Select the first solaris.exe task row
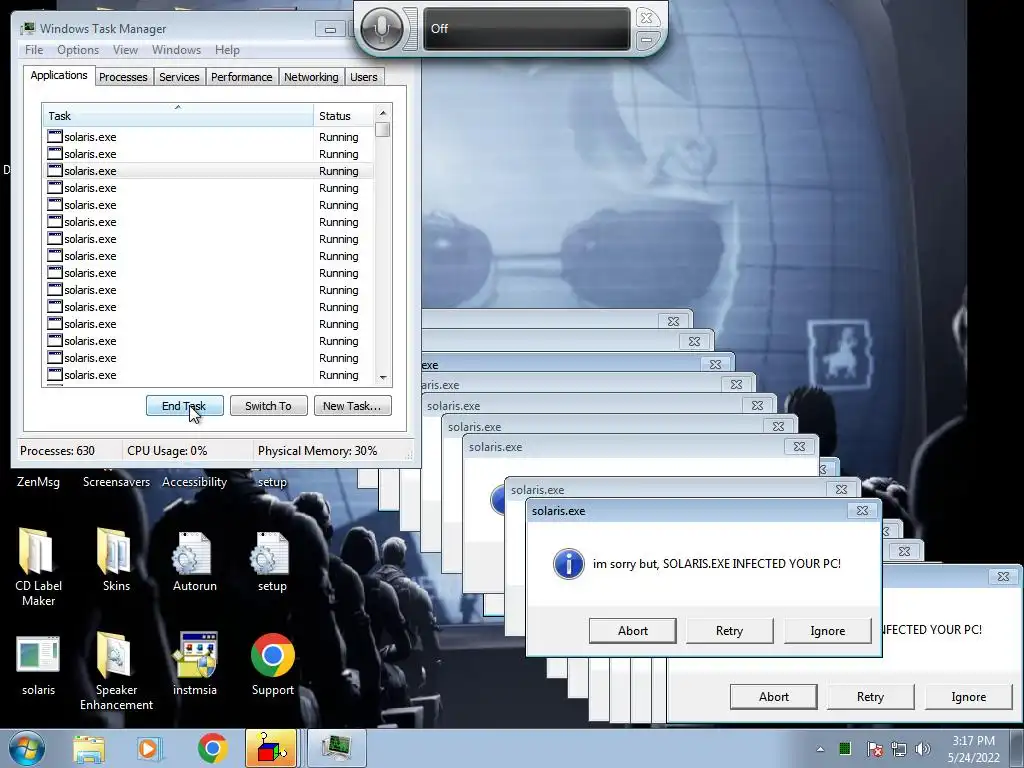Image resolution: width=1024 pixels, height=768 pixels. pyautogui.click(x=209, y=137)
